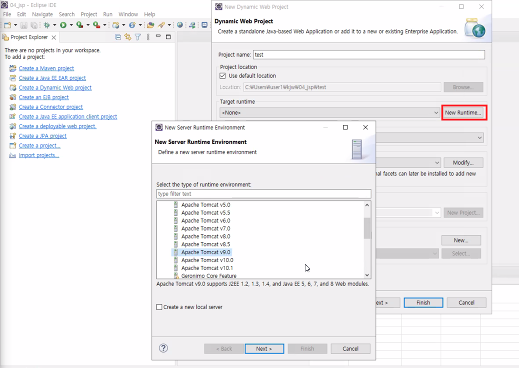Open the Help menu

click(149, 14)
